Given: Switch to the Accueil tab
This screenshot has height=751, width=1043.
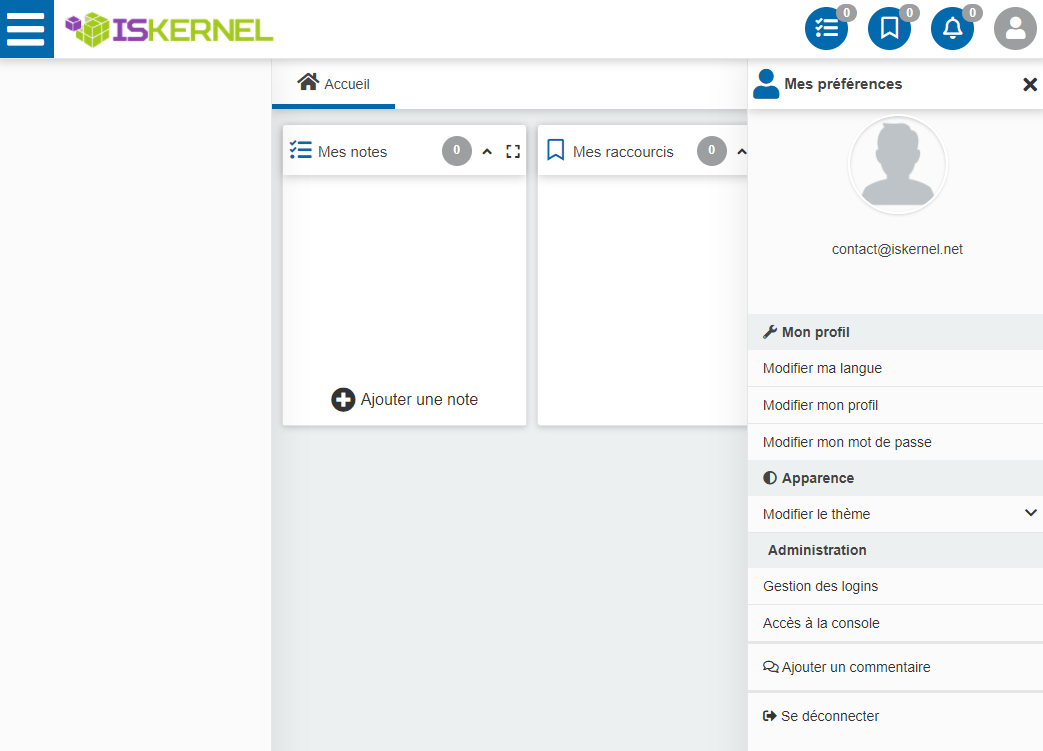Looking at the screenshot, I should point(334,84).
